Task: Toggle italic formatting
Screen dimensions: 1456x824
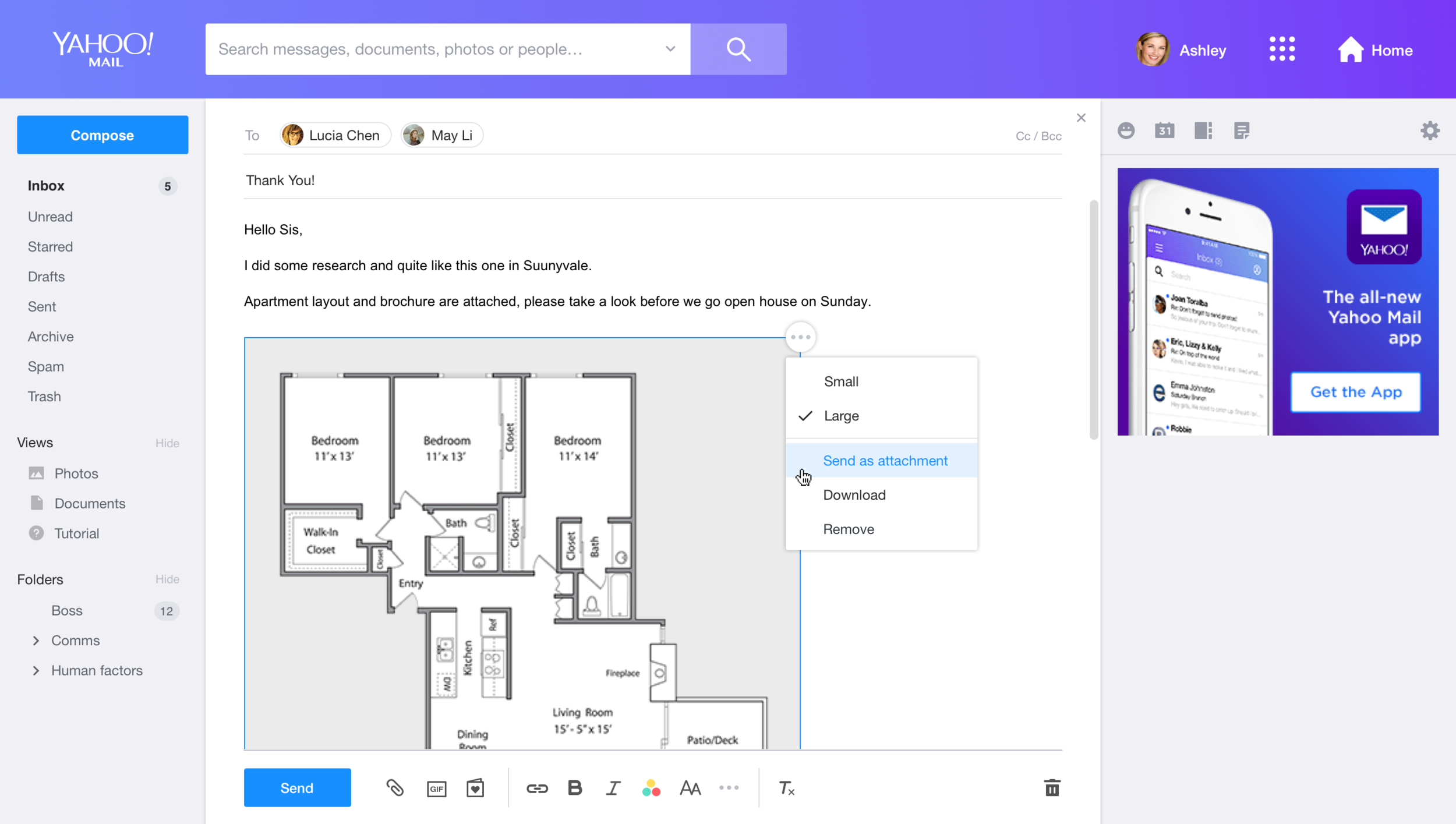Action: (613, 788)
